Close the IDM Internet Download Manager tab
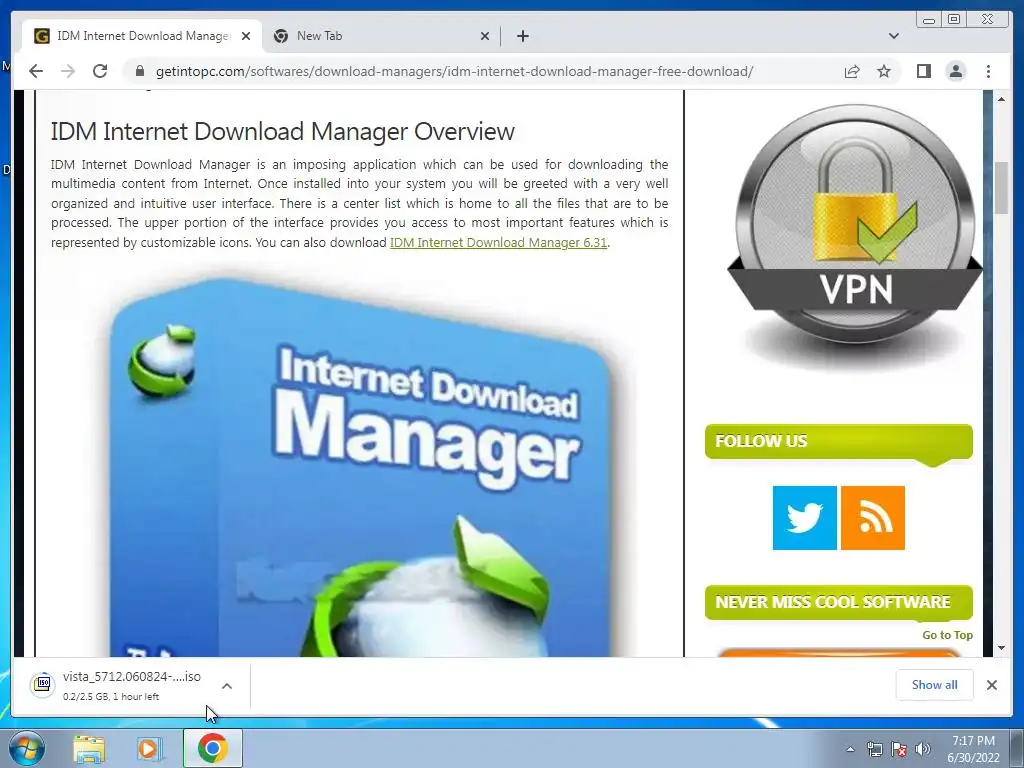This screenshot has height=768, width=1024. (x=246, y=36)
